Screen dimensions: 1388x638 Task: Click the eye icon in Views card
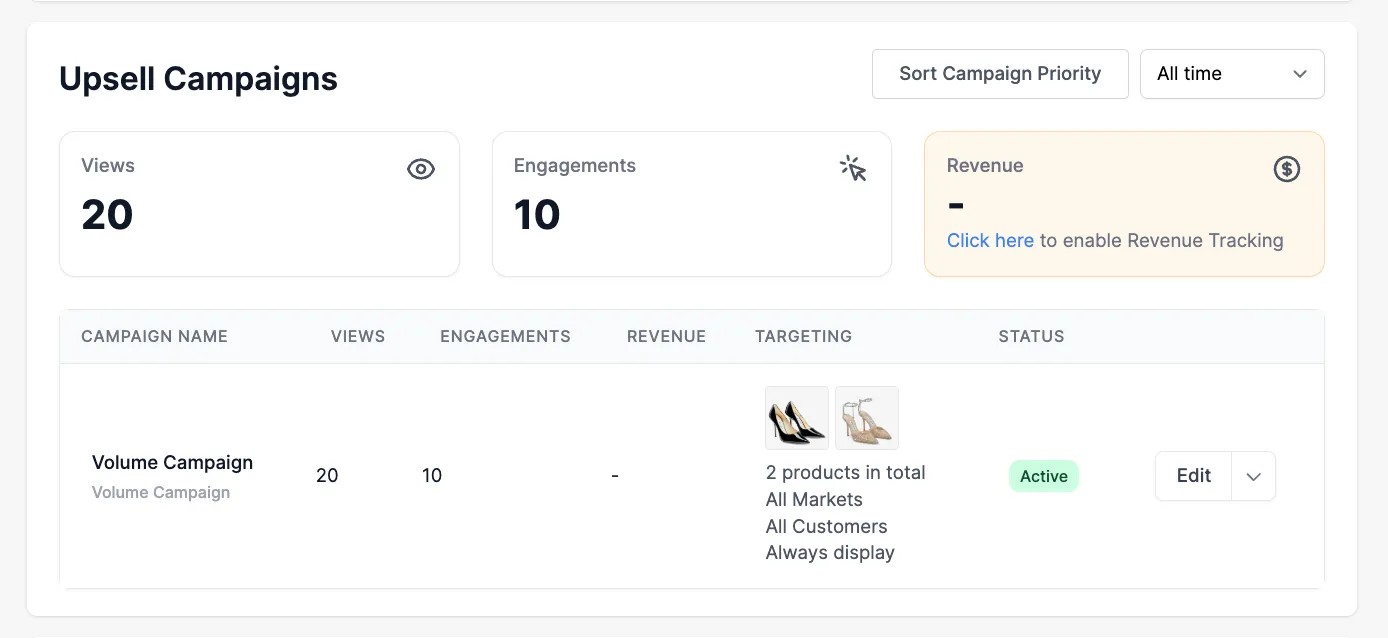[x=421, y=169]
